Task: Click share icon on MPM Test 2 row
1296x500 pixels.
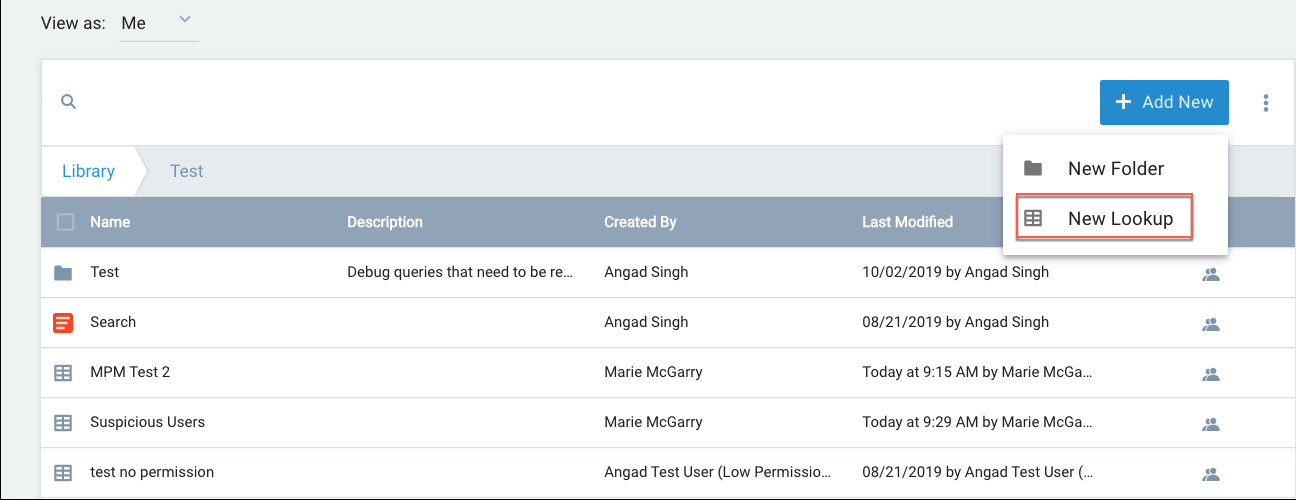Action: coord(1210,373)
